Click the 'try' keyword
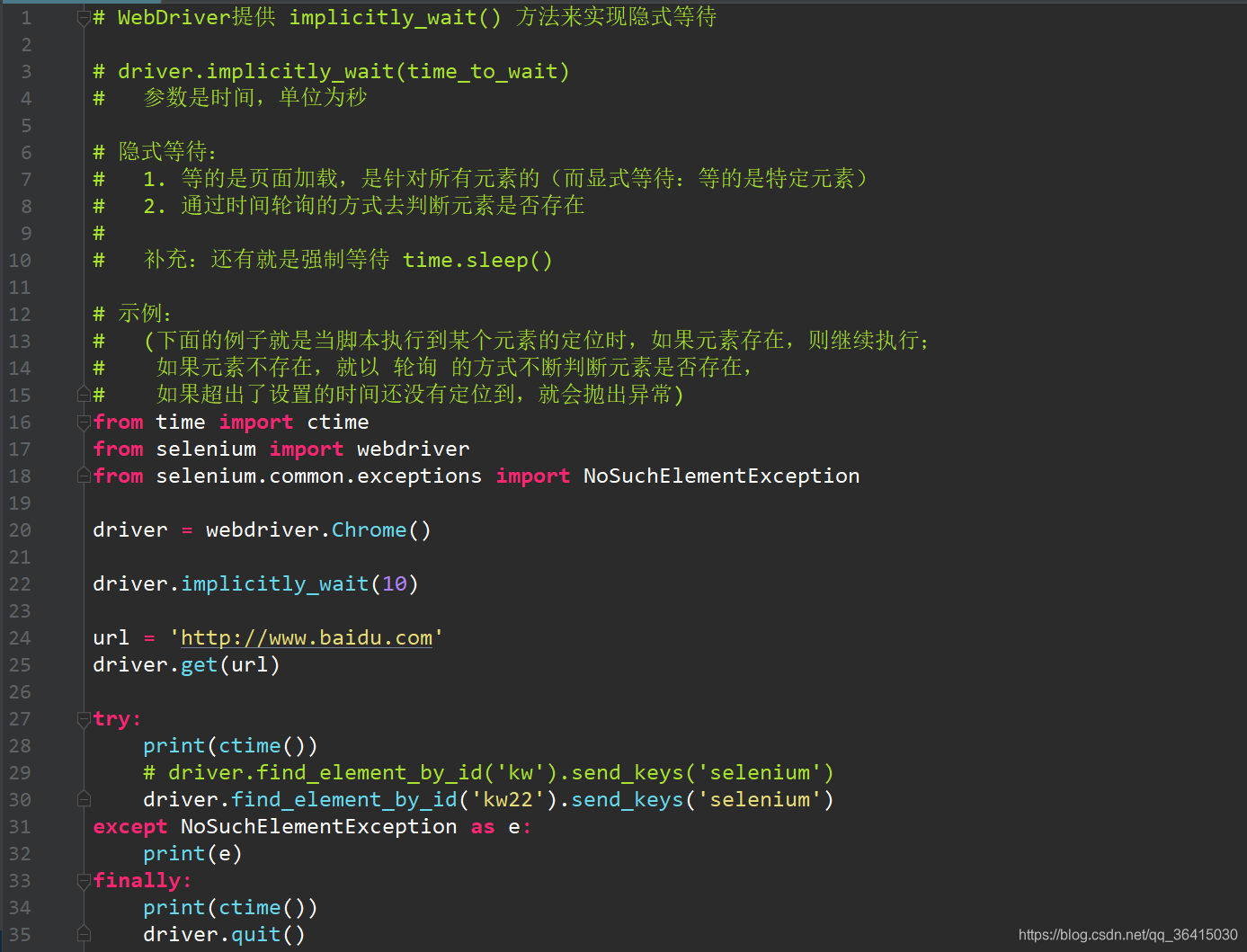Viewport: 1247px width, 952px height. [x=111, y=719]
